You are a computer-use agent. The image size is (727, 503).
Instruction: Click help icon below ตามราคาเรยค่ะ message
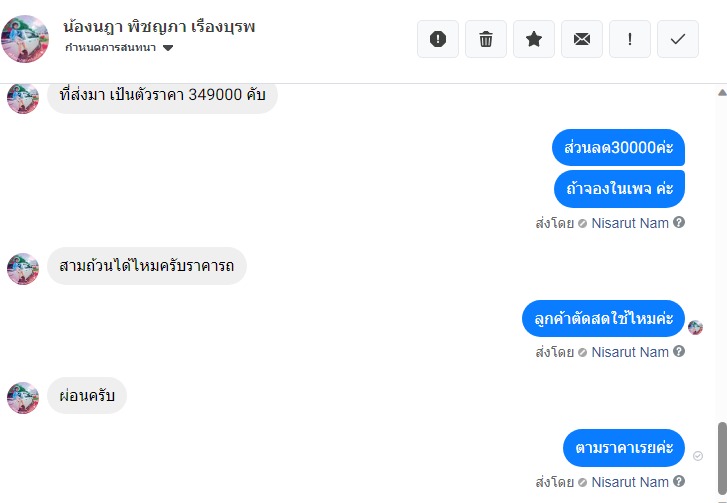click(x=679, y=481)
